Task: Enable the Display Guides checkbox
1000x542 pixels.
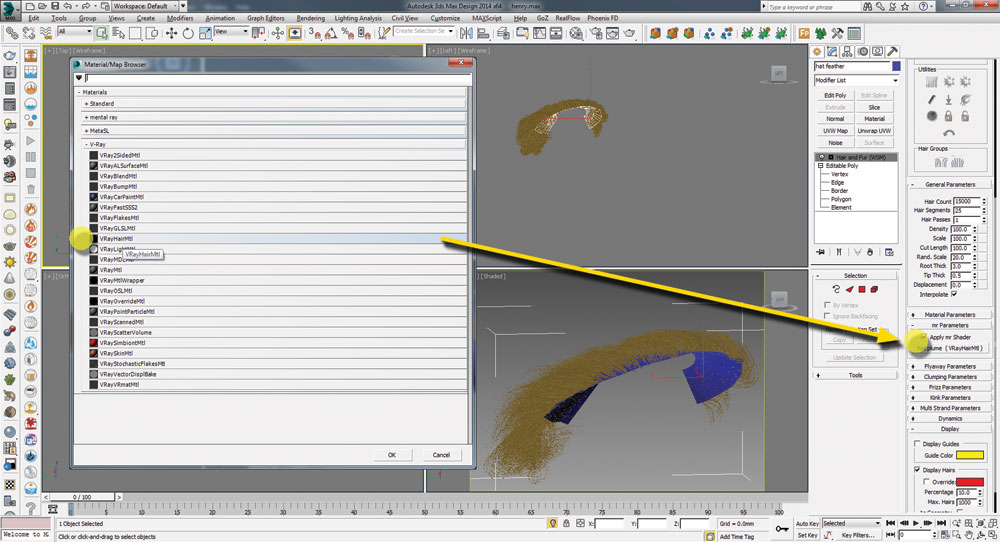Action: tap(917, 443)
